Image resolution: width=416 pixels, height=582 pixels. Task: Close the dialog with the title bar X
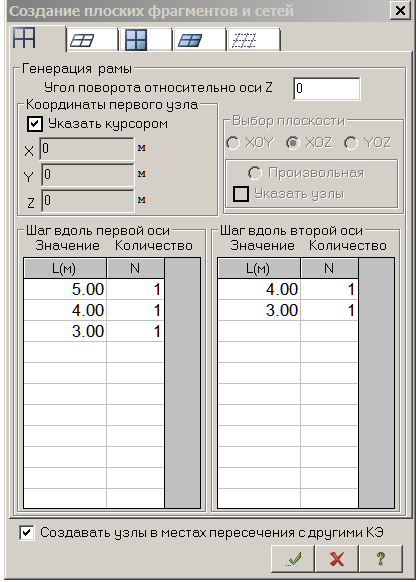pyautogui.click(x=400, y=10)
